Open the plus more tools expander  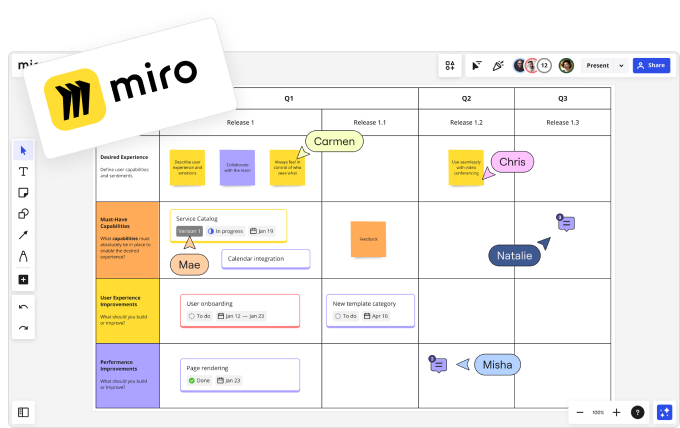click(x=24, y=279)
